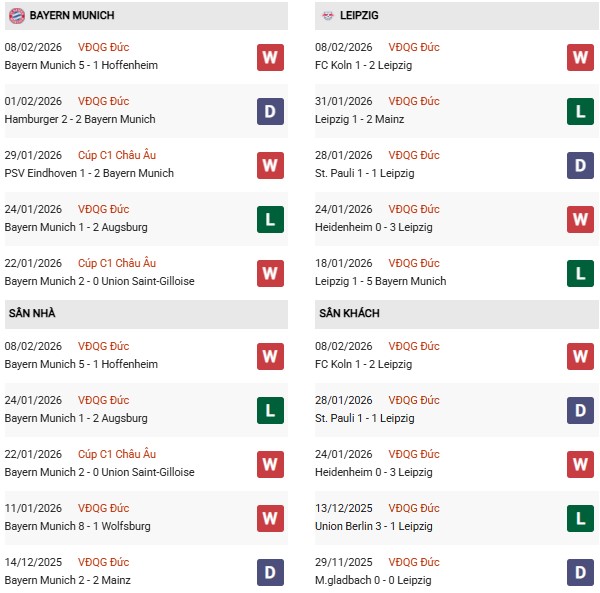Open the BAYERN MUNICH section header

72,16
